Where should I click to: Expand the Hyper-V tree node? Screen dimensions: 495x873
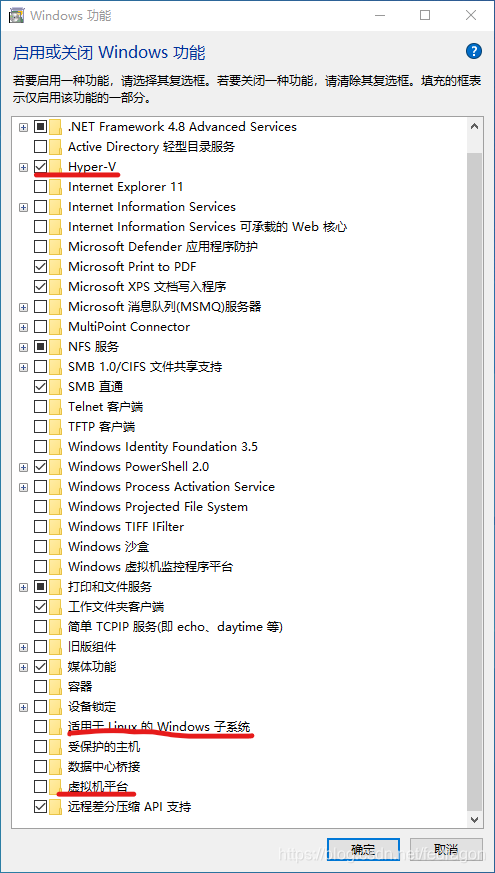[x=23, y=166]
